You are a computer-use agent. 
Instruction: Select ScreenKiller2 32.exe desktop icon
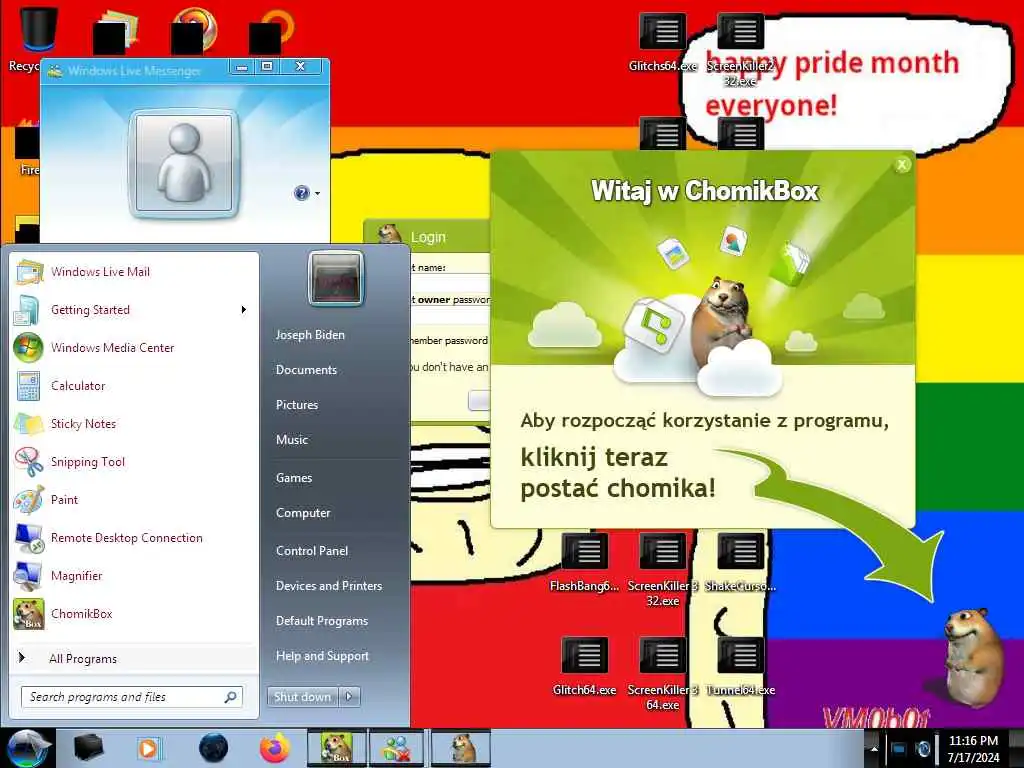click(x=741, y=51)
